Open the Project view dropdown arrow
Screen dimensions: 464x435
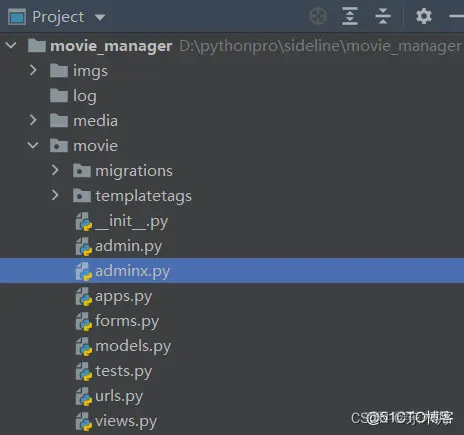(x=100, y=17)
